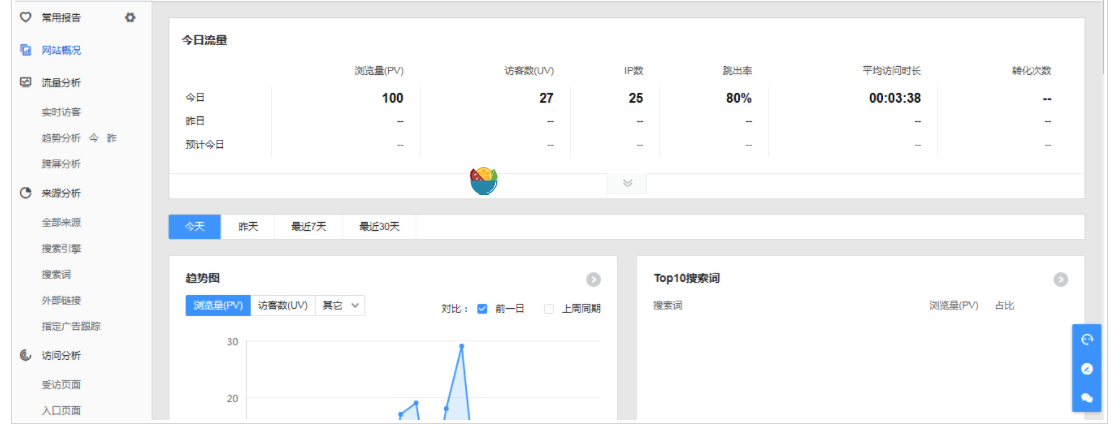Screen dimensions: 1120x424
Task: Toggle the 前一日 comparison checkbox
Action: tap(481, 308)
